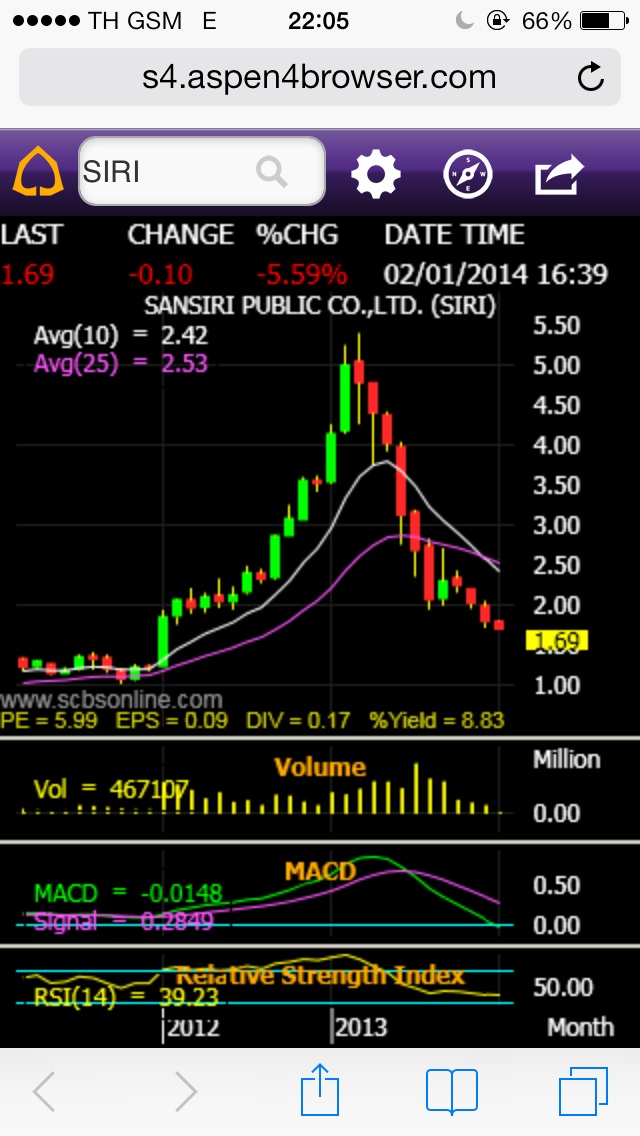640x1136 pixels.
Task: Tap the 2012 time axis marker
Action: [192, 1027]
